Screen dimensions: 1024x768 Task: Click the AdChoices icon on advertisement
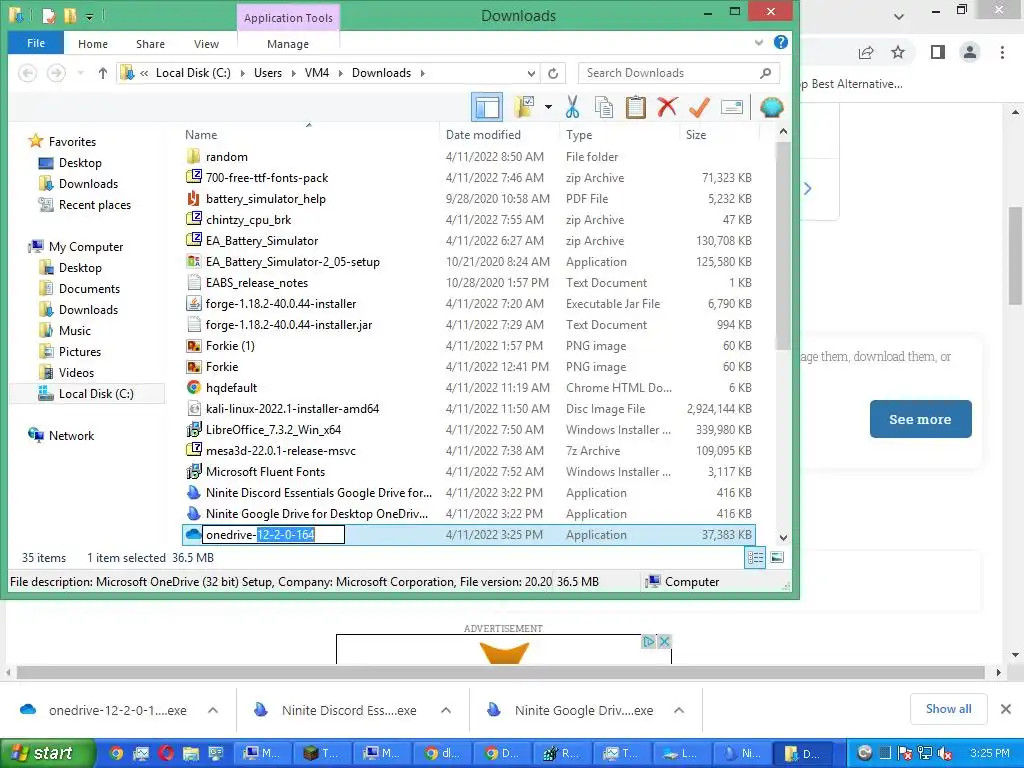click(x=648, y=641)
